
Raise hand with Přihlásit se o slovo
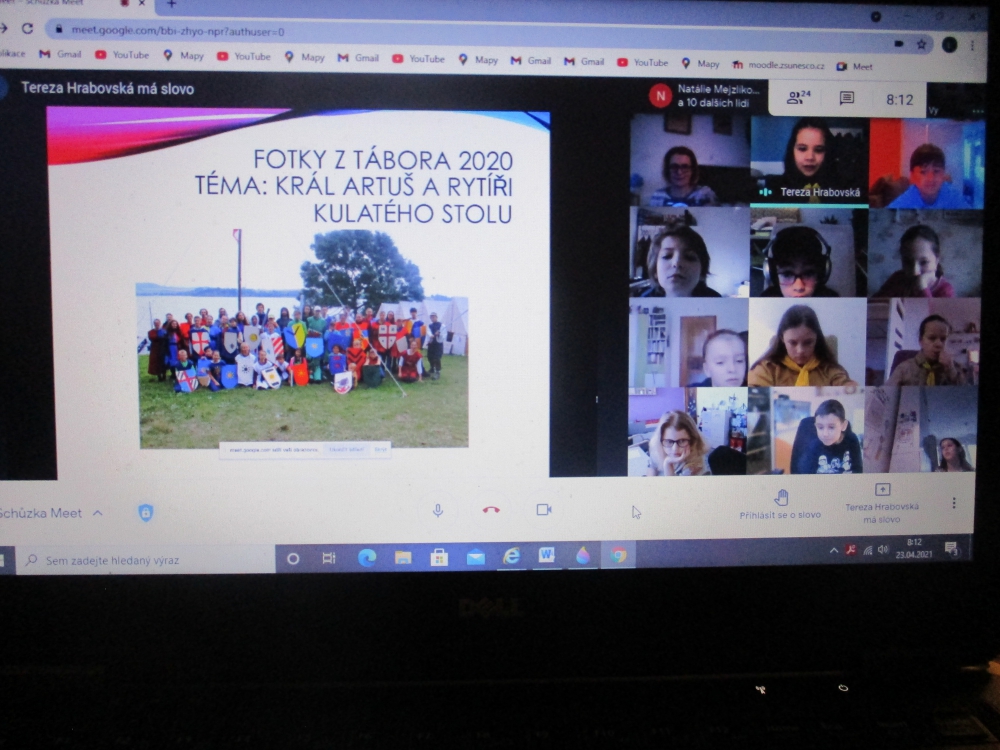[x=780, y=504]
